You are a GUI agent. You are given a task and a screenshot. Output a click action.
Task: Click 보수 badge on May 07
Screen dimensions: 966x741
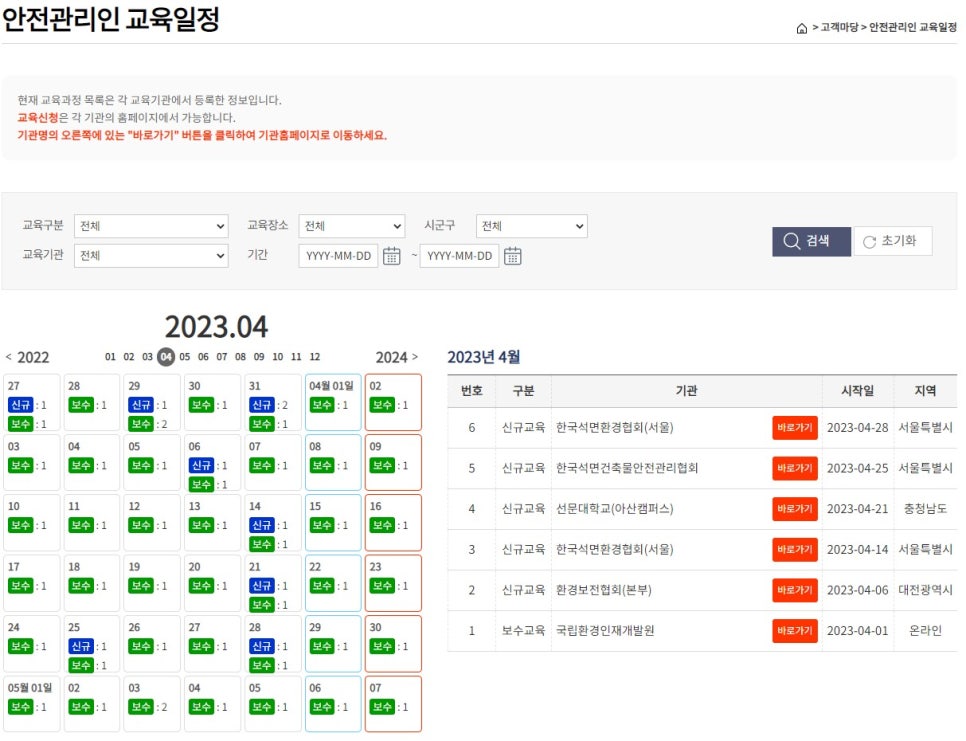tap(383, 707)
